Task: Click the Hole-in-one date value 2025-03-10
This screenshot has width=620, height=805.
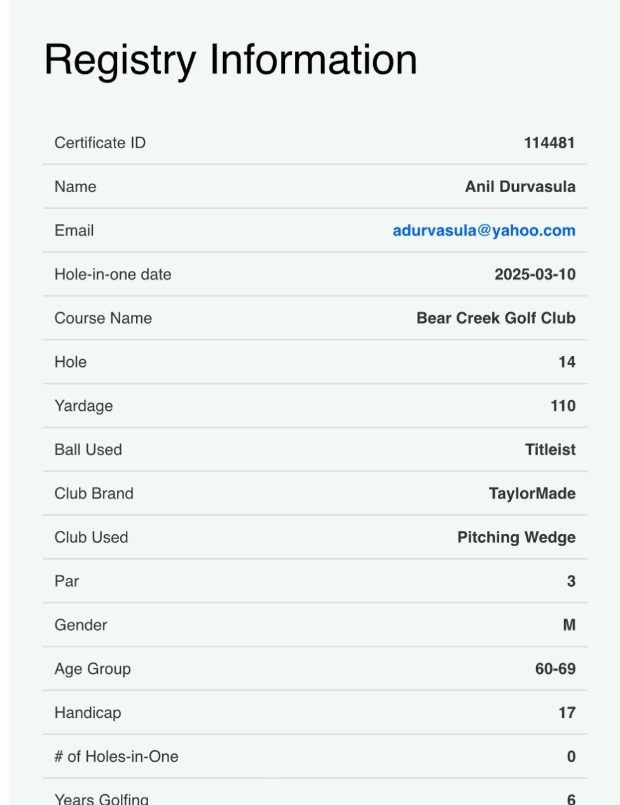Action: click(535, 274)
